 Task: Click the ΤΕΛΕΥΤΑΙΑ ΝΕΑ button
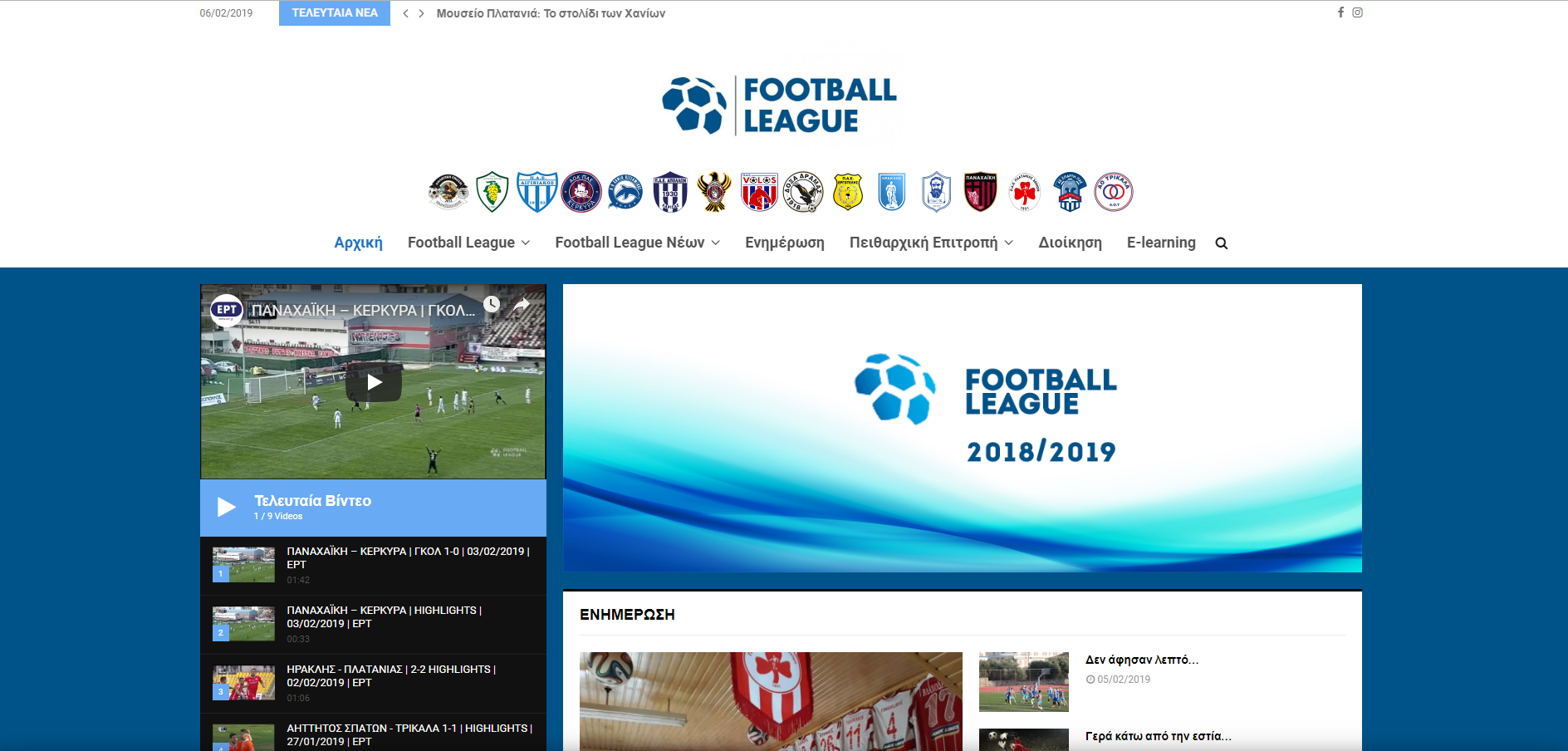click(335, 13)
